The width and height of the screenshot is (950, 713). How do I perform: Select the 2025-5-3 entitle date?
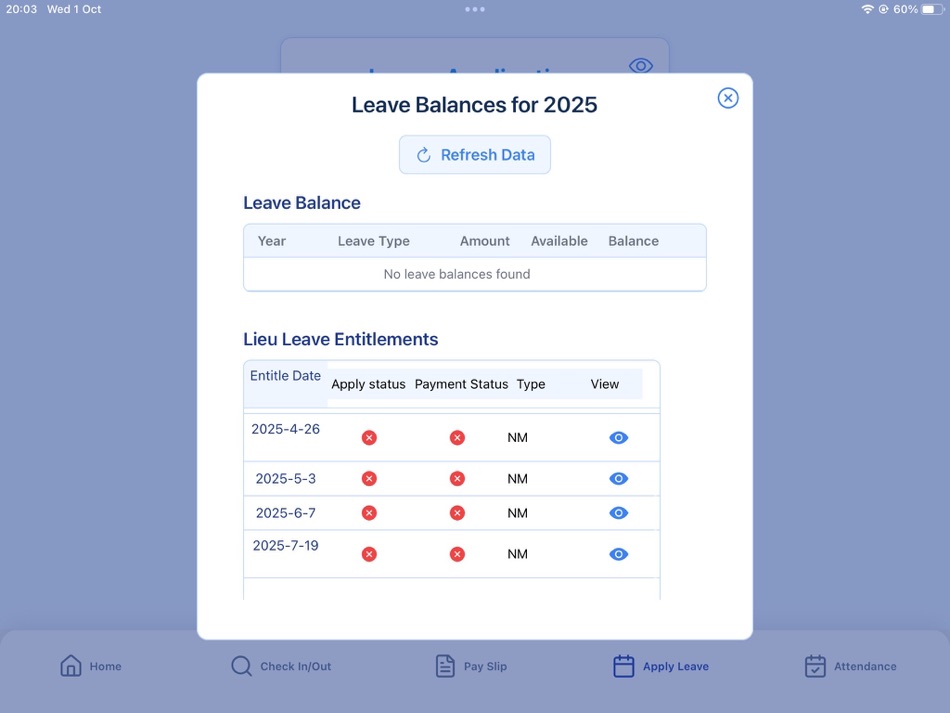tap(285, 479)
